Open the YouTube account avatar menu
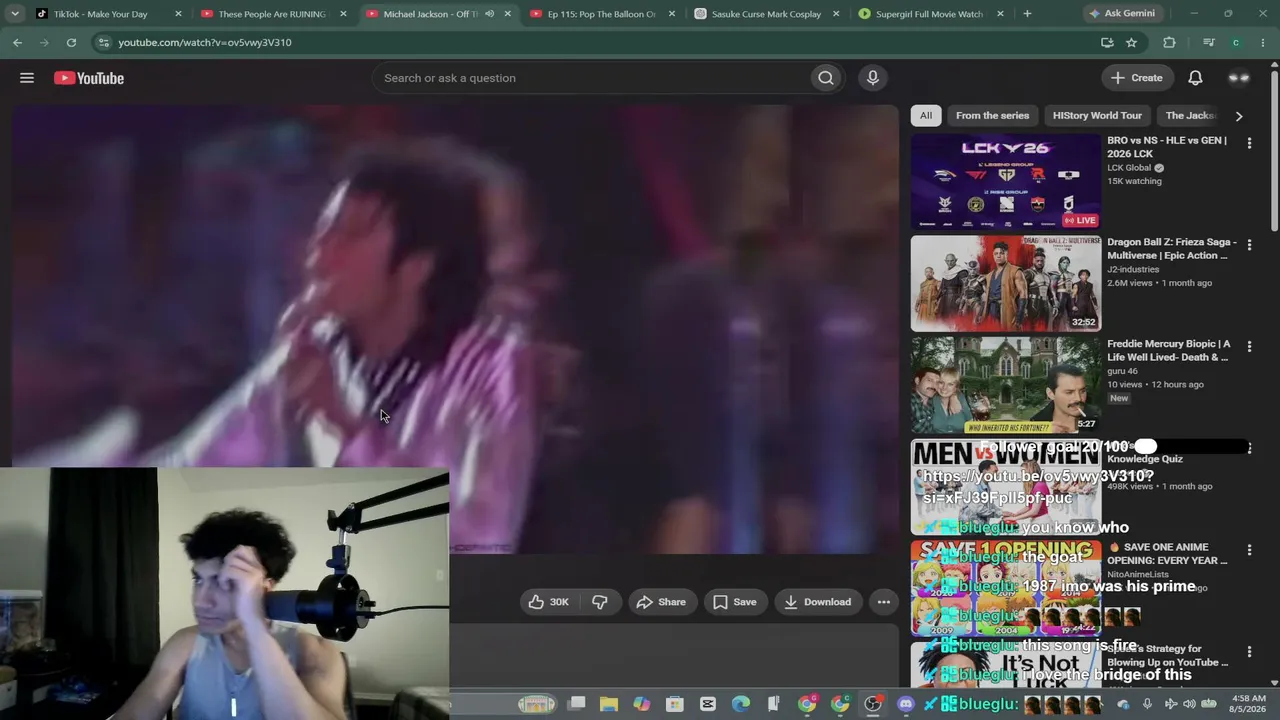 click(x=1239, y=78)
